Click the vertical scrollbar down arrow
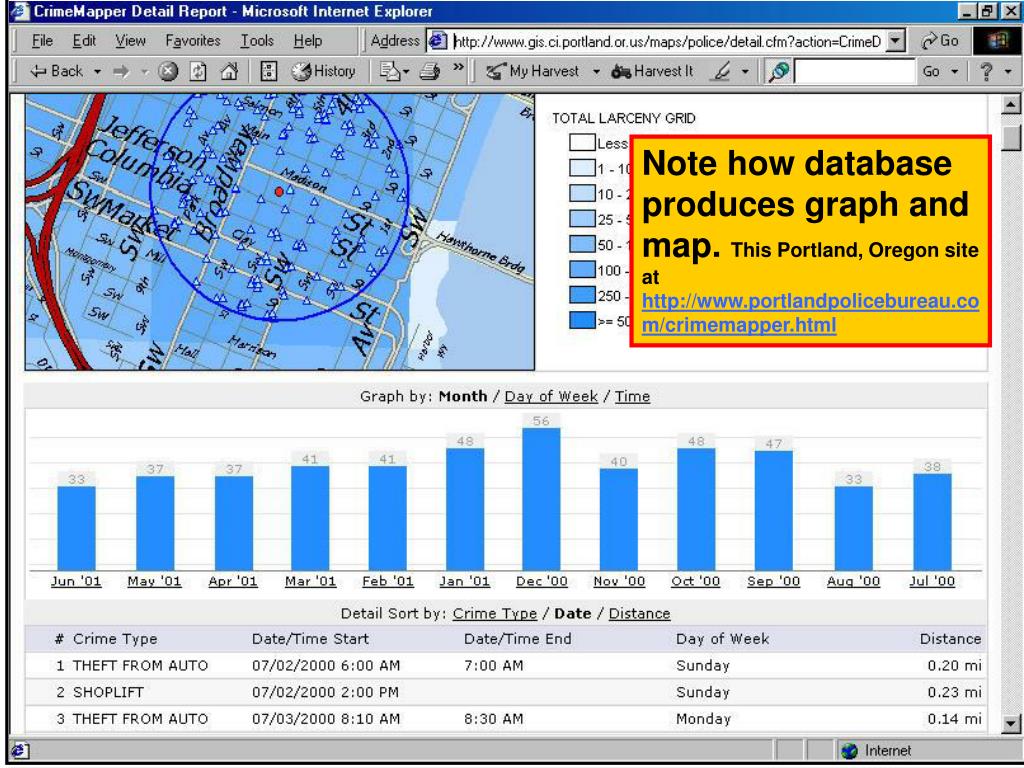 (x=1011, y=722)
